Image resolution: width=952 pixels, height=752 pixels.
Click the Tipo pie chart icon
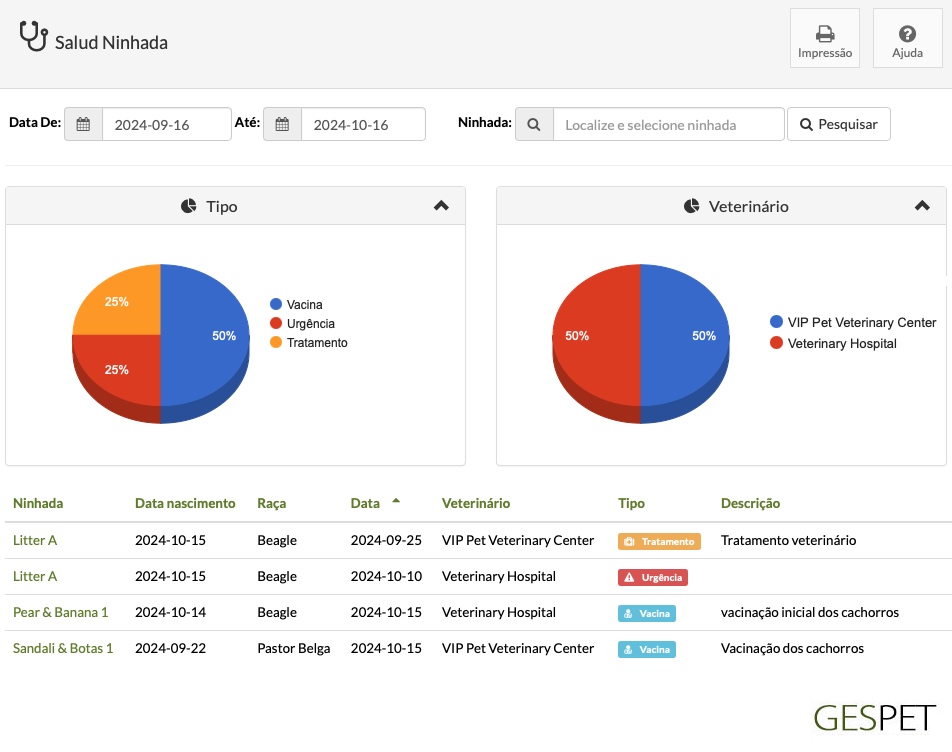click(x=189, y=206)
